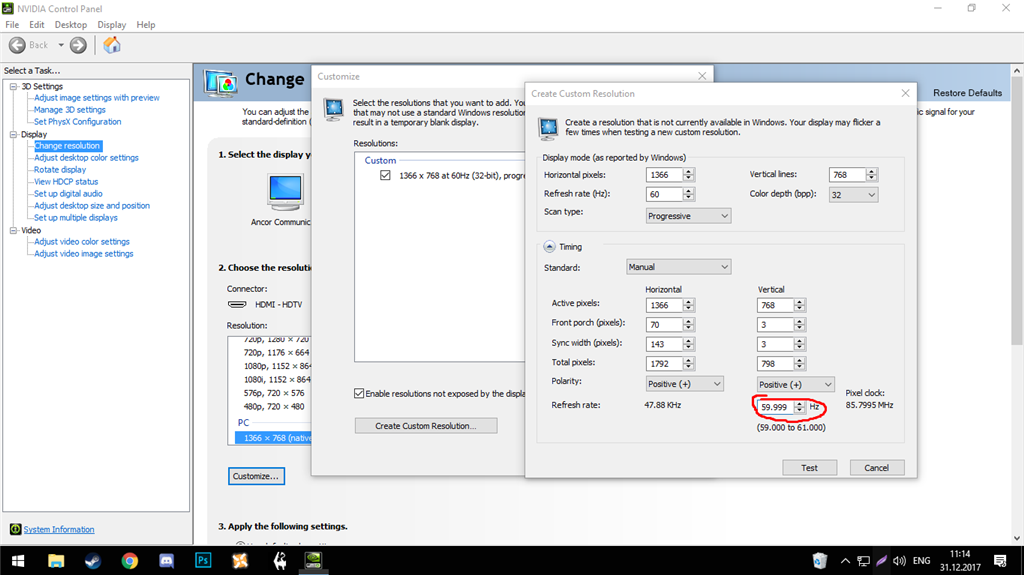Collapse the 3D Settings tree node
Viewport: 1024px width, 575px height.
pos(13,86)
